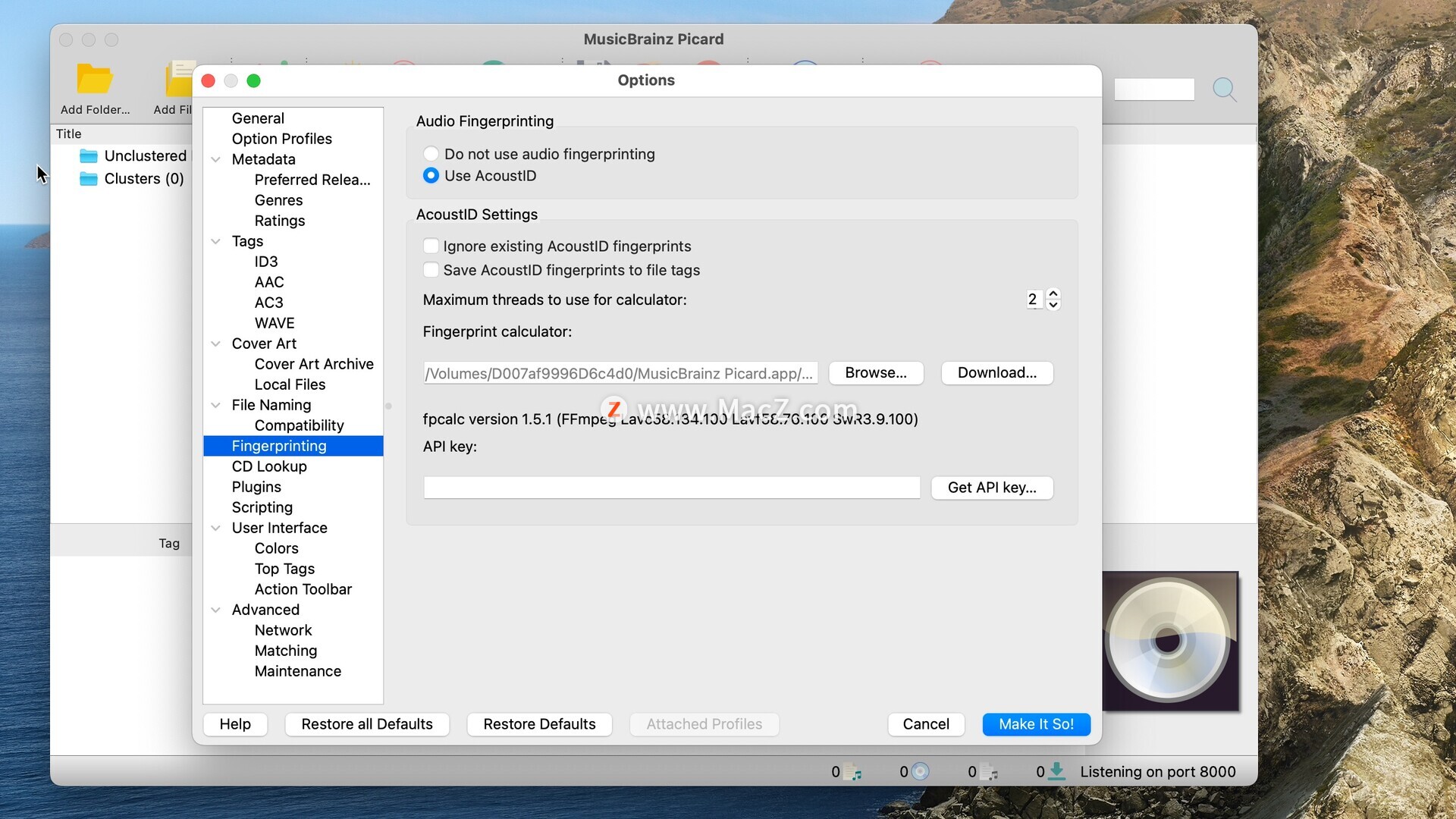Image resolution: width=1456 pixels, height=819 pixels.
Task: Decrease maximum threads with down arrow
Action: click(x=1053, y=305)
